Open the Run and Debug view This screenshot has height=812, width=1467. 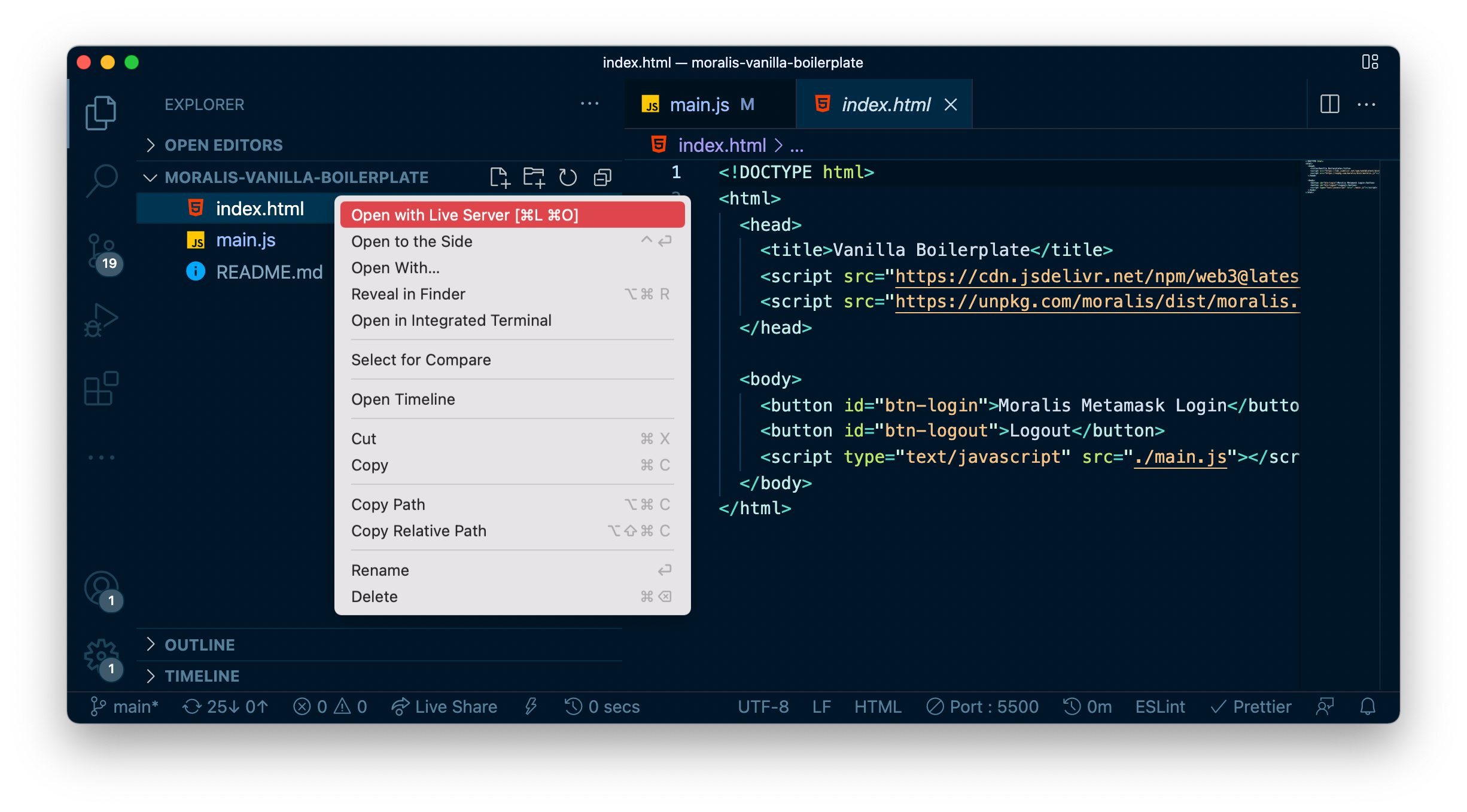(x=101, y=320)
